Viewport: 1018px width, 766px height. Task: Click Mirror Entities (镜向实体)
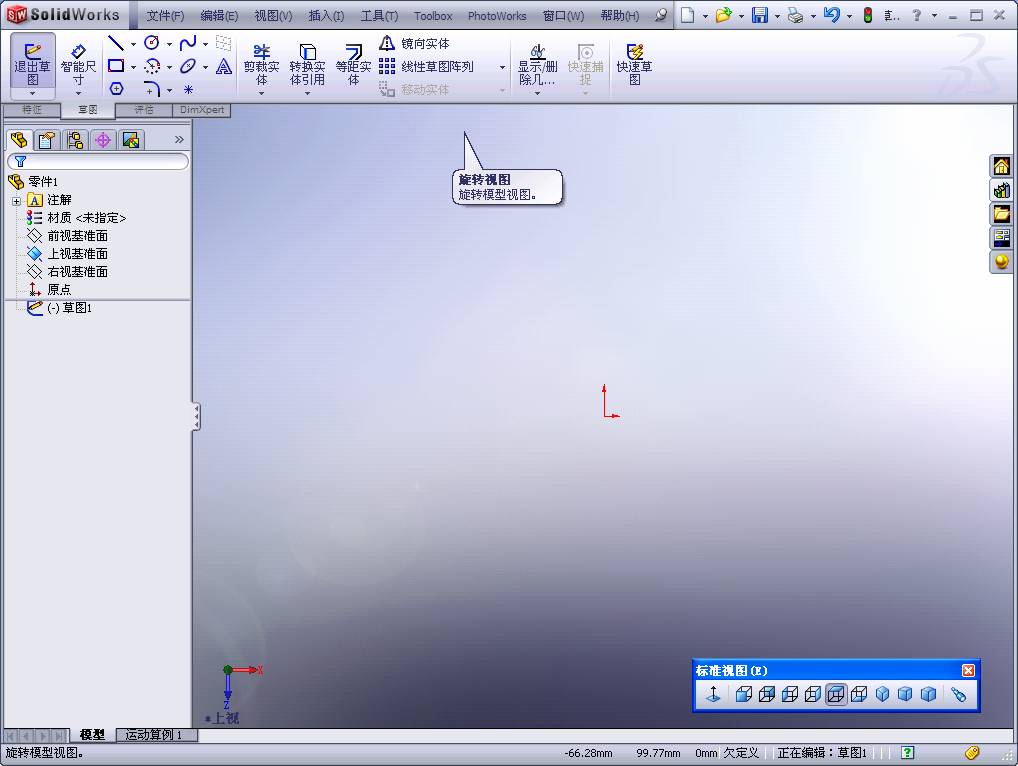[x=414, y=43]
